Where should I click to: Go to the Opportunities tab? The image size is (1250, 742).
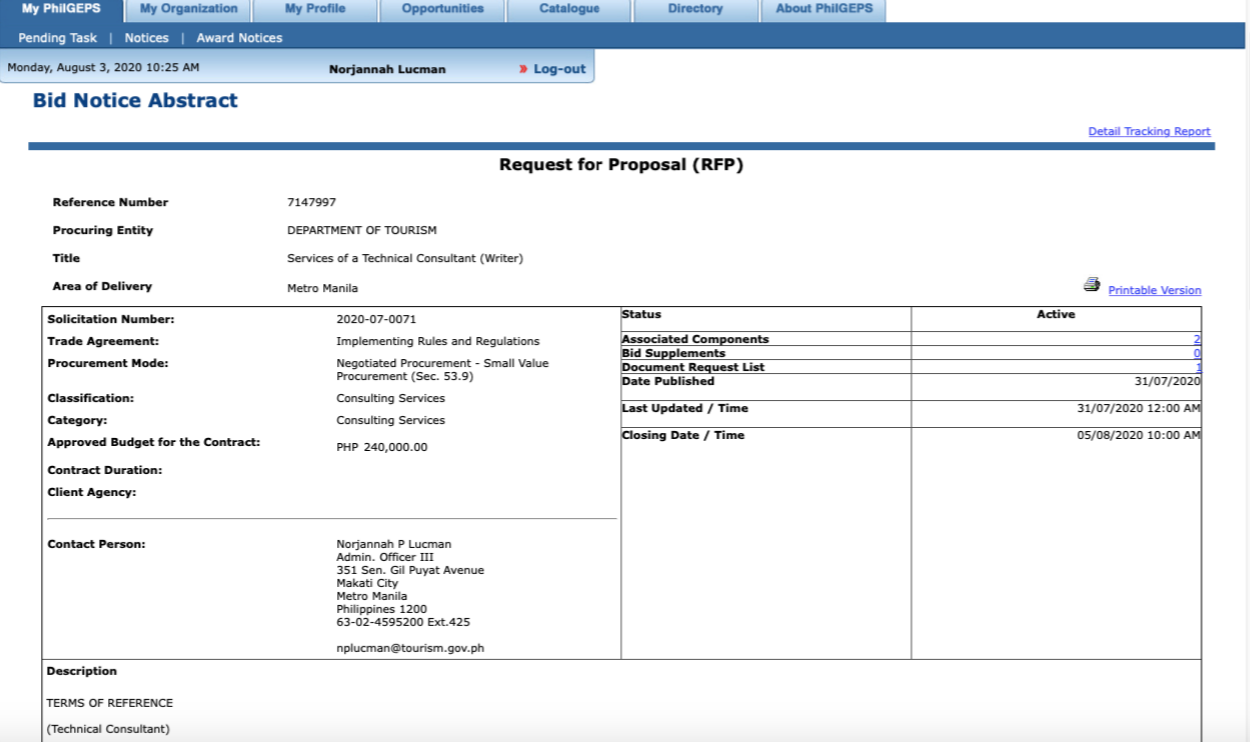(x=442, y=8)
